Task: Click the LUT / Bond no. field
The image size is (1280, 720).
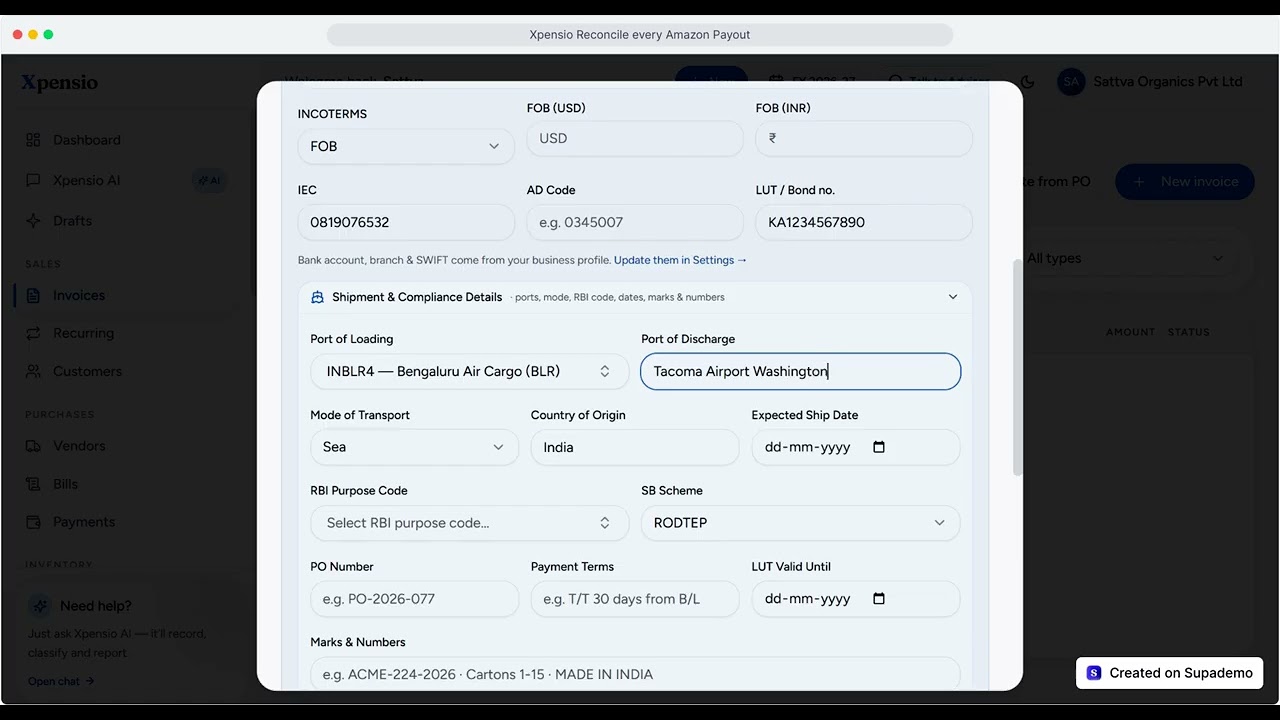Action: point(864,222)
